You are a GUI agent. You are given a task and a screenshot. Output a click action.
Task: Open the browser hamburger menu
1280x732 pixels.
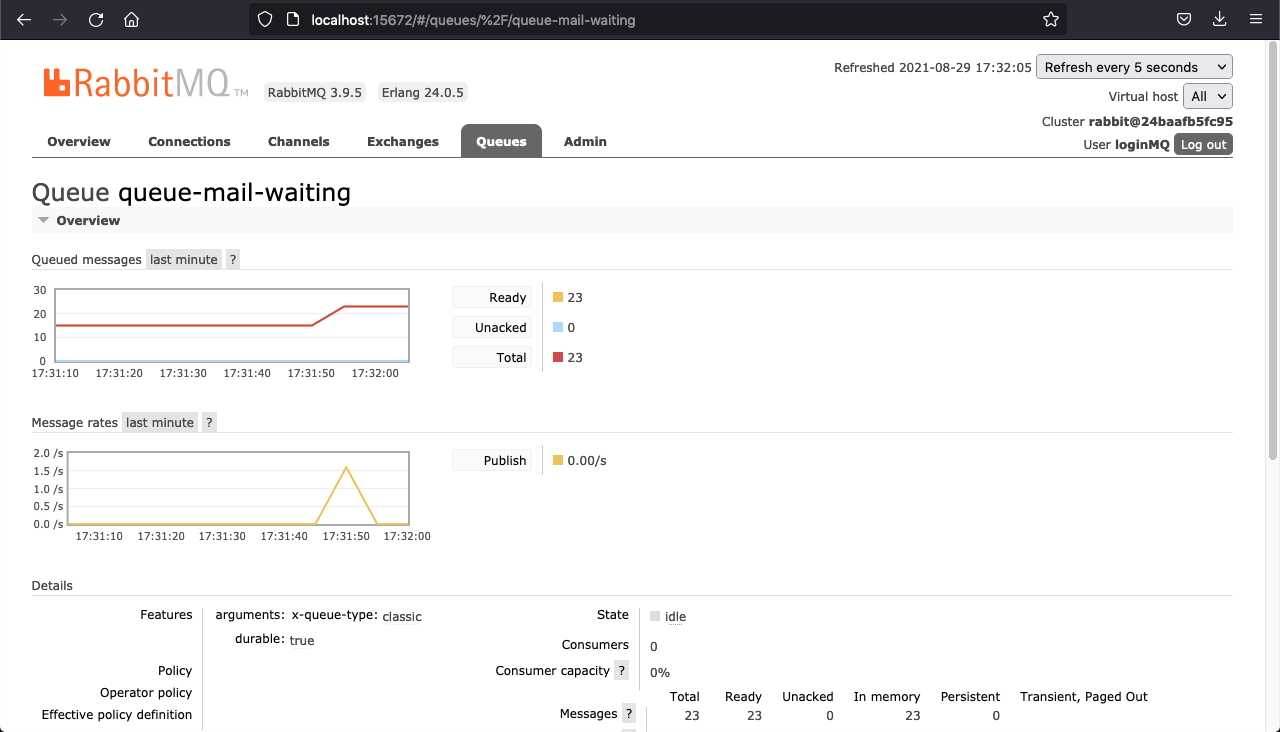click(1255, 19)
